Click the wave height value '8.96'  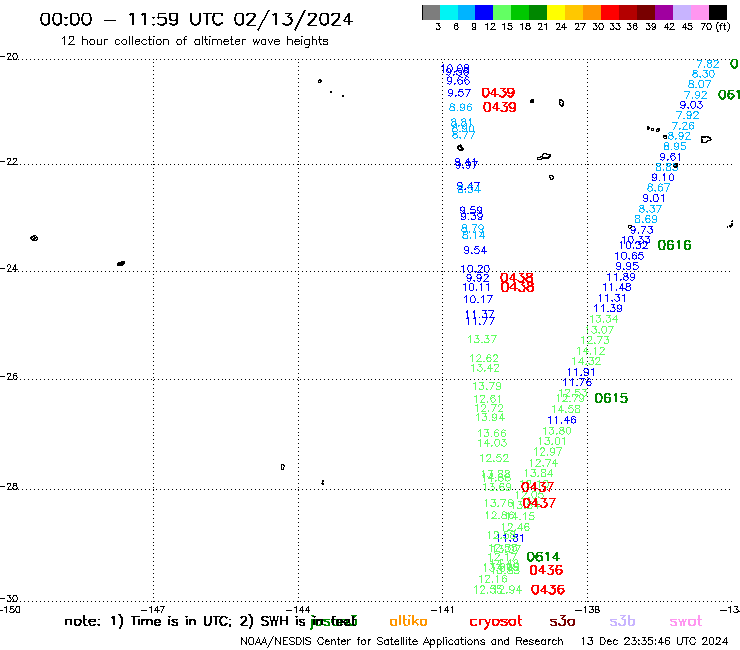point(461,108)
